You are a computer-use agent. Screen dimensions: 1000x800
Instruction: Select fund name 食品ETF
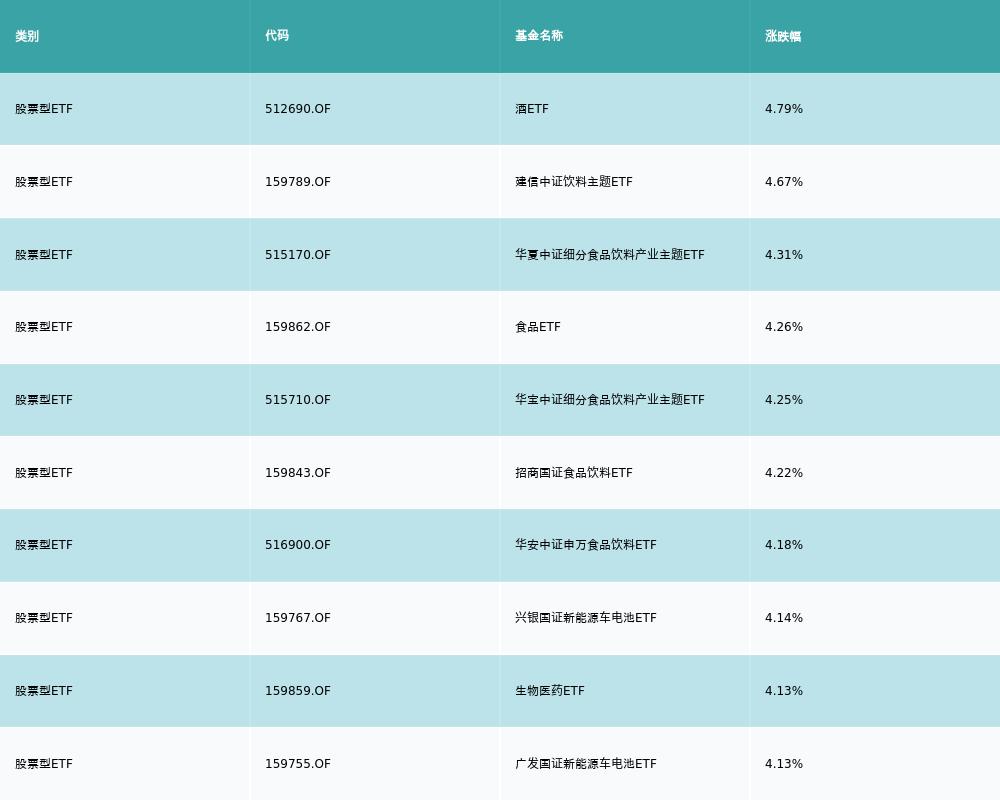[538, 327]
